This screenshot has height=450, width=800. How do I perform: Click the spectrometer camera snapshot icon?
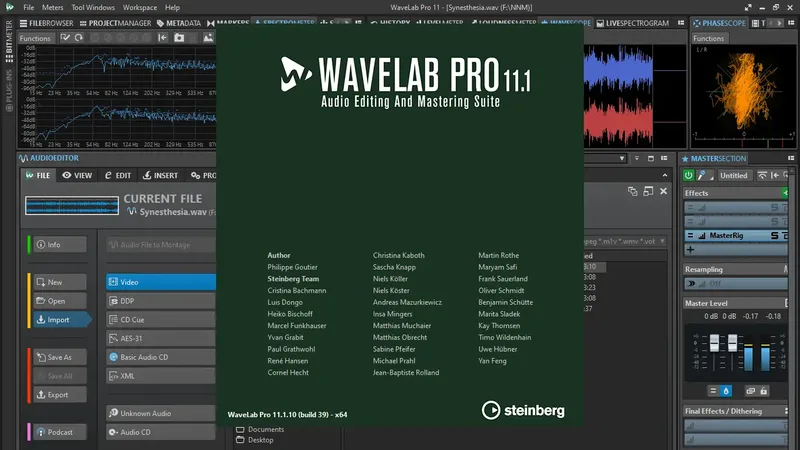[179, 38]
